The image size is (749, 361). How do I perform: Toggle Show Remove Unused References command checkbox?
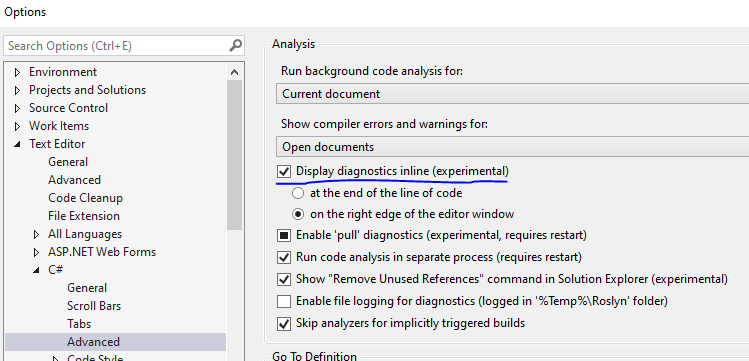[x=284, y=279]
